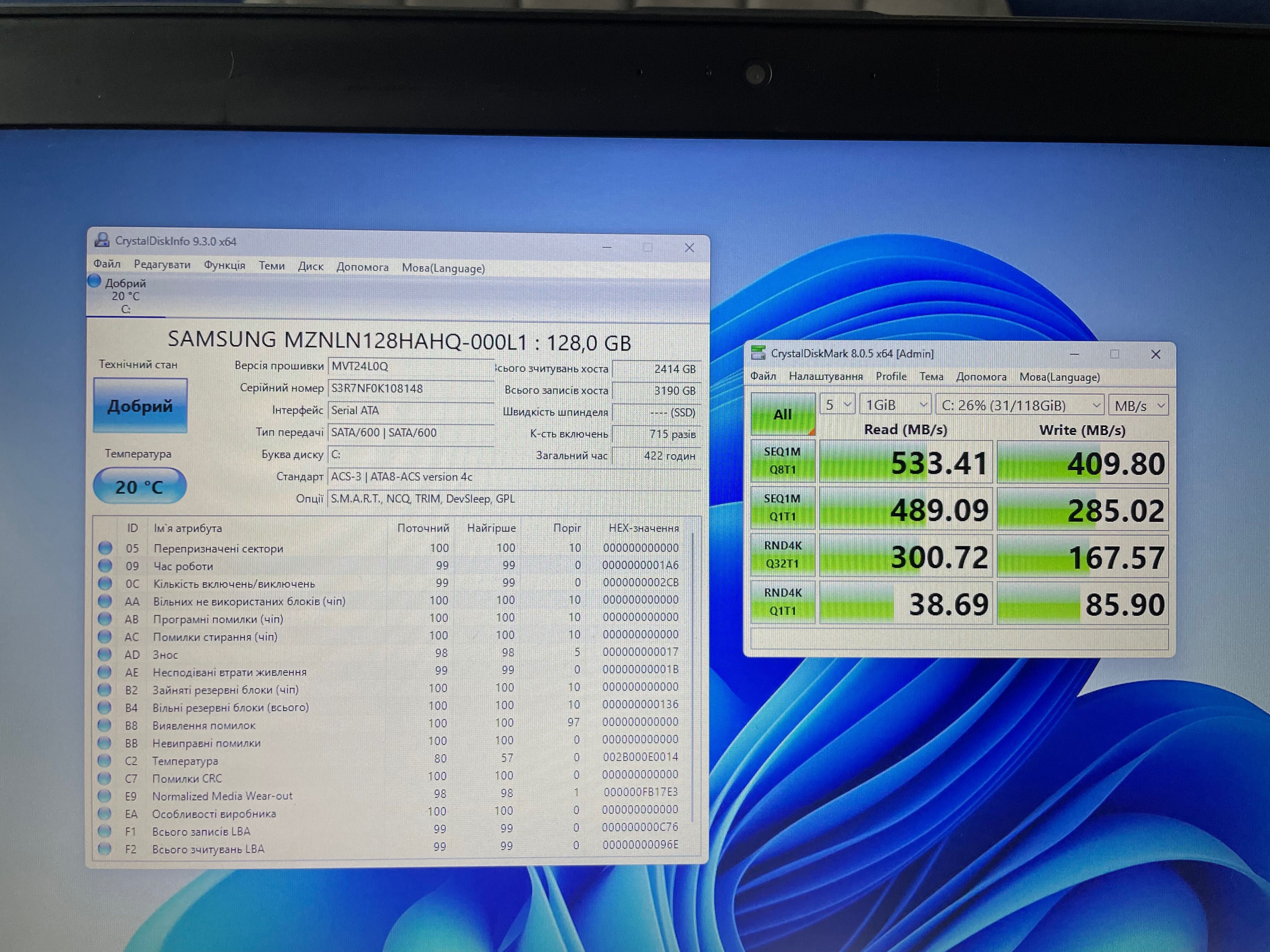The height and width of the screenshot is (952, 1270).
Task: Click status dot for attribute BB Невиправні помилки
Action: 105,743
